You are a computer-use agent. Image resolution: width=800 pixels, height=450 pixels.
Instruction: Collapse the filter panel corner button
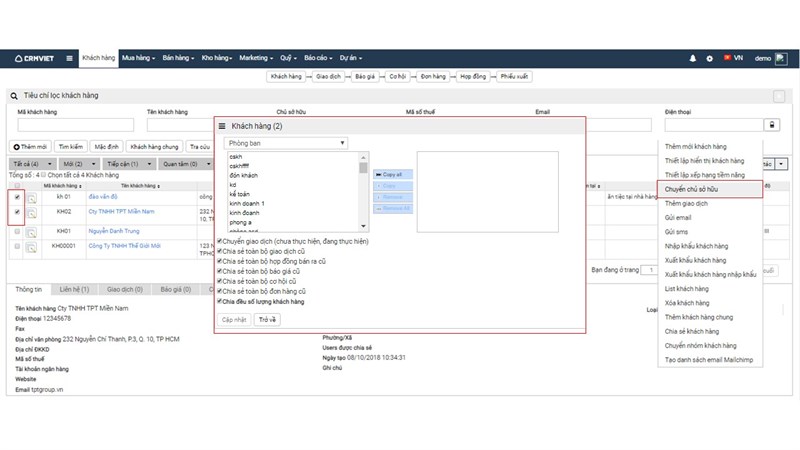[779, 96]
